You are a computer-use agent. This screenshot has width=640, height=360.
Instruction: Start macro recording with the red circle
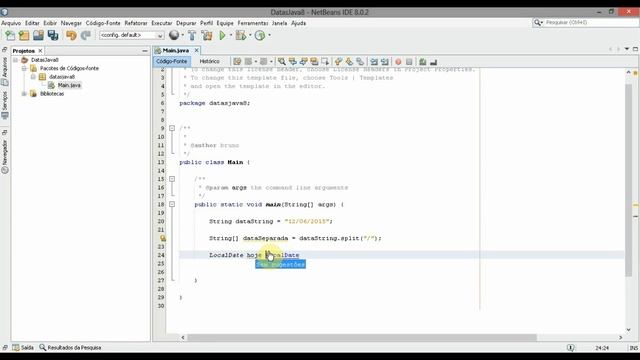click(398, 62)
